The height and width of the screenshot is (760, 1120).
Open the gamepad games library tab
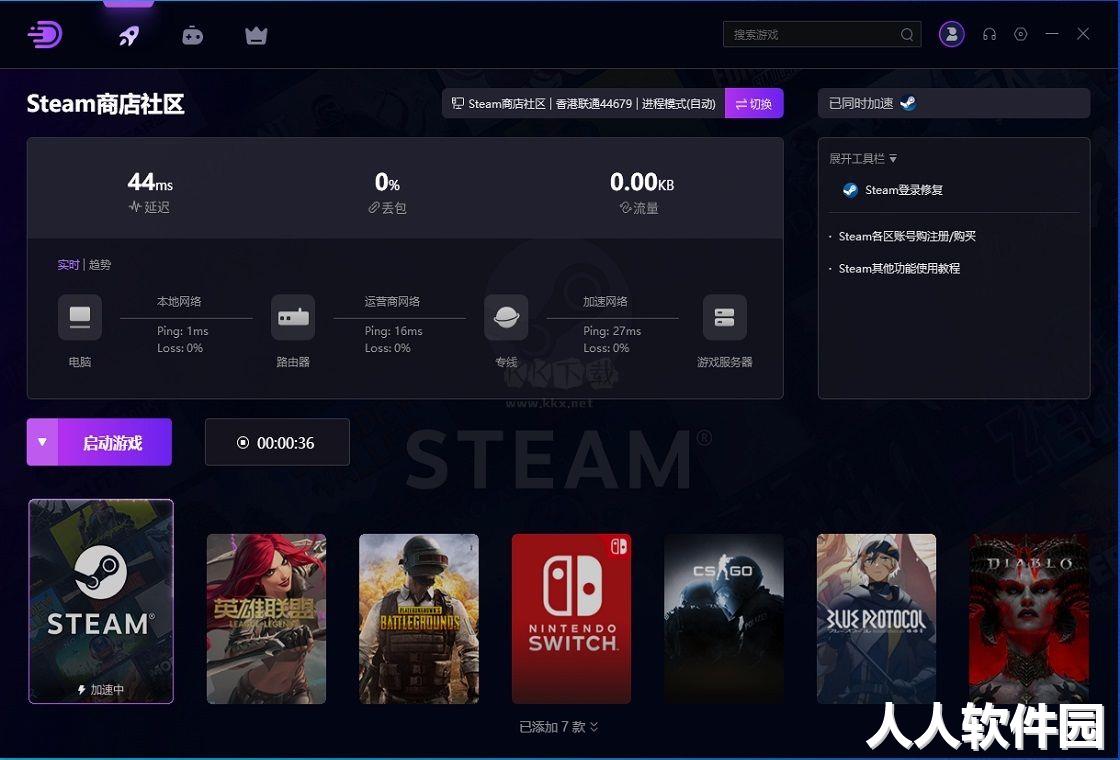click(192, 35)
